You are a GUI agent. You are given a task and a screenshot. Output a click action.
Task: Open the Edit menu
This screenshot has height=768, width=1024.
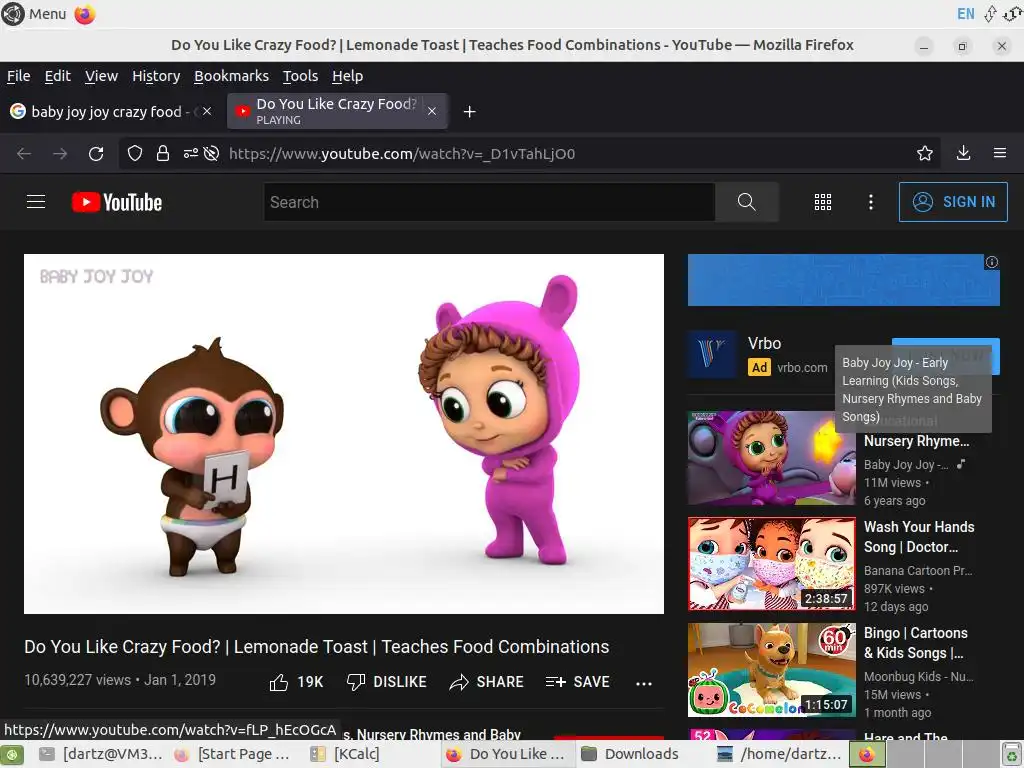[57, 76]
